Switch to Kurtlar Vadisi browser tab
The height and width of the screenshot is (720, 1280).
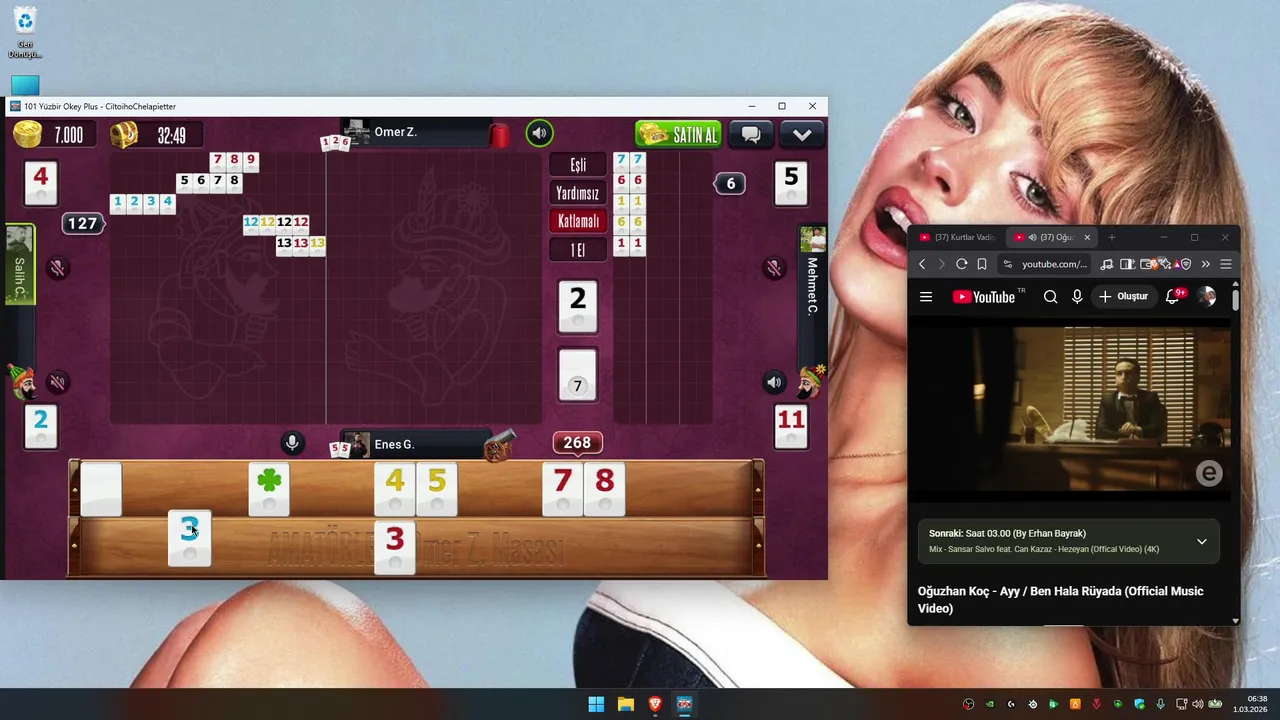[957, 237]
